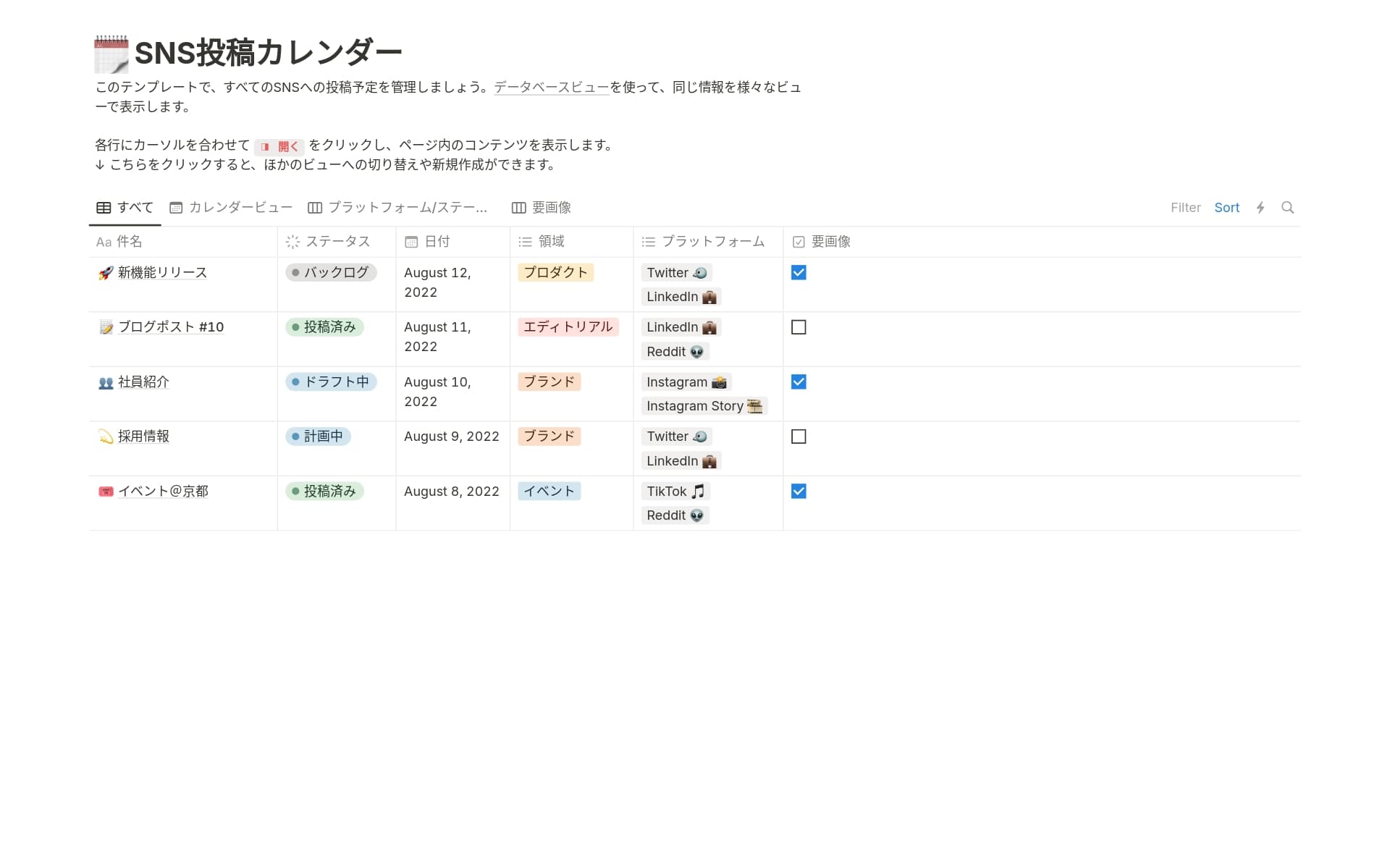
Task: Enable 要画像 for ブログポスト #10
Action: pyautogui.click(x=799, y=327)
